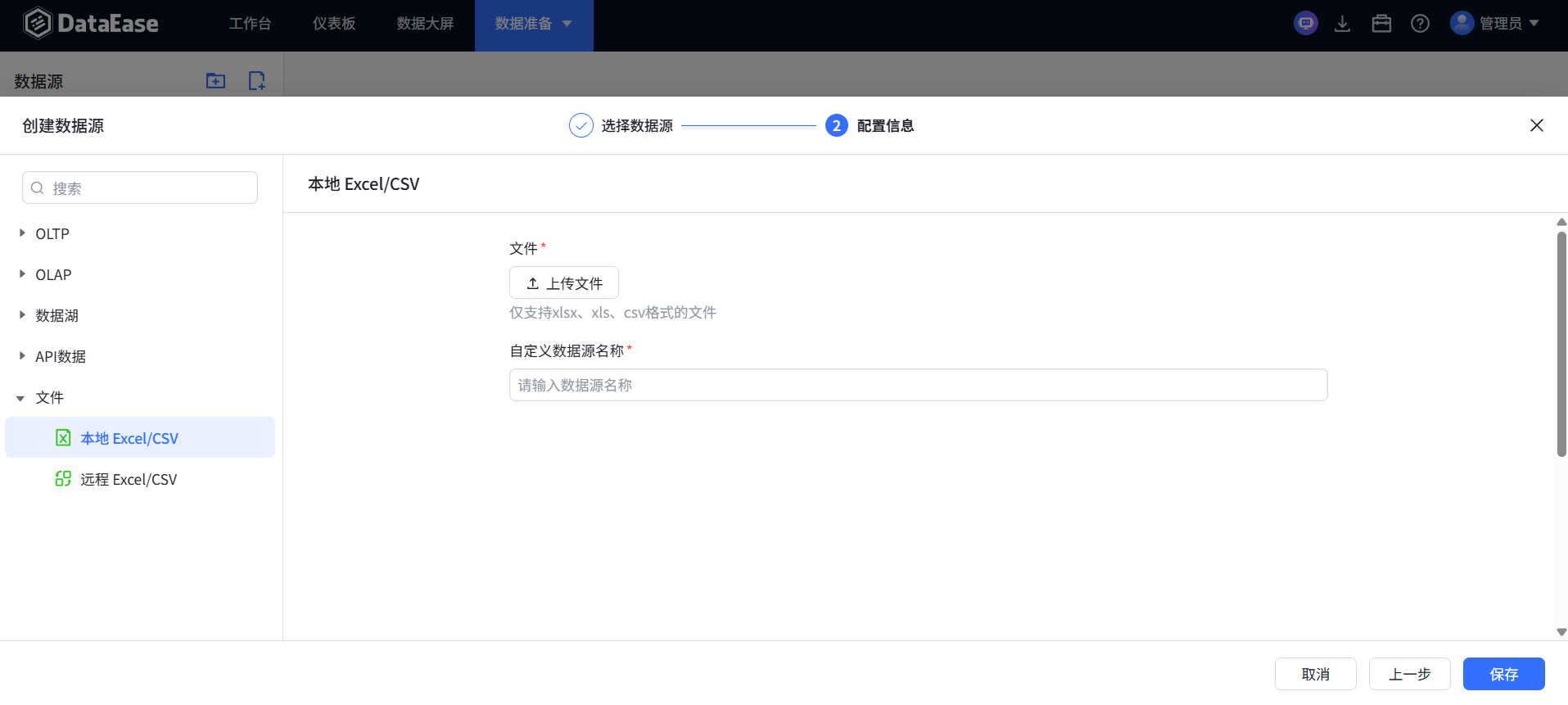
Task: Click the scrollbar down arrow
Action: 1561,632
